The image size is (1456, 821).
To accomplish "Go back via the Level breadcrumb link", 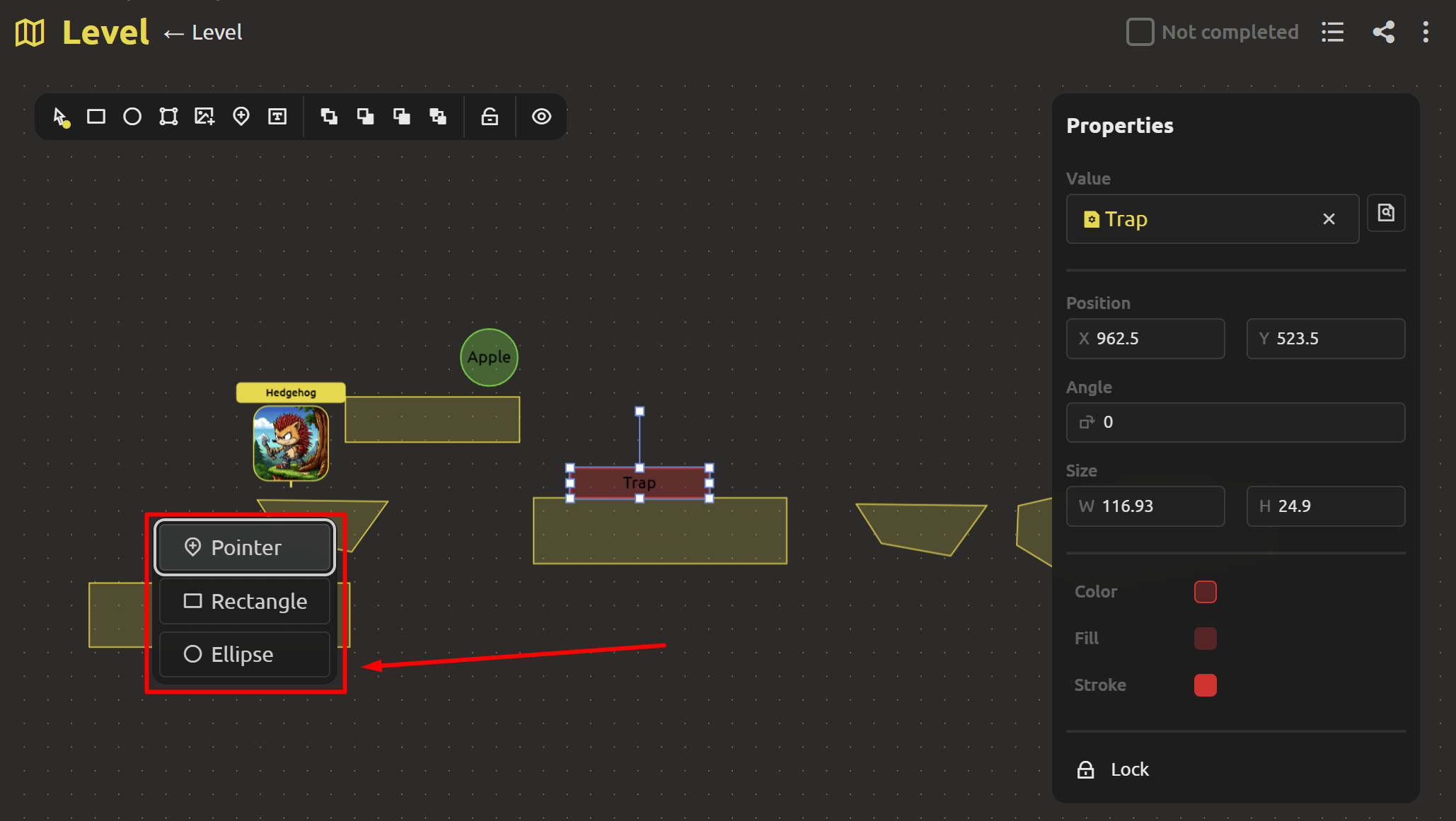I will point(204,33).
